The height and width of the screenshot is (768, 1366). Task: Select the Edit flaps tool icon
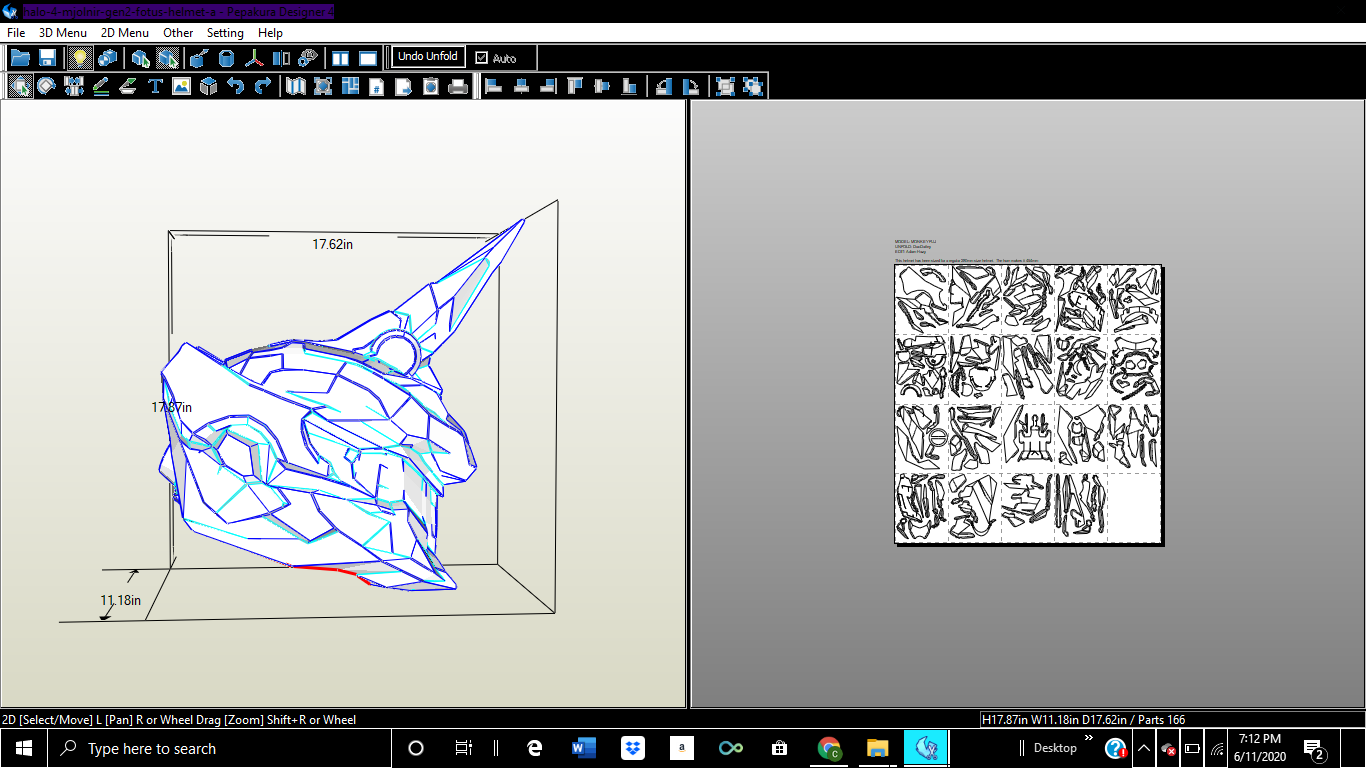tap(128, 86)
